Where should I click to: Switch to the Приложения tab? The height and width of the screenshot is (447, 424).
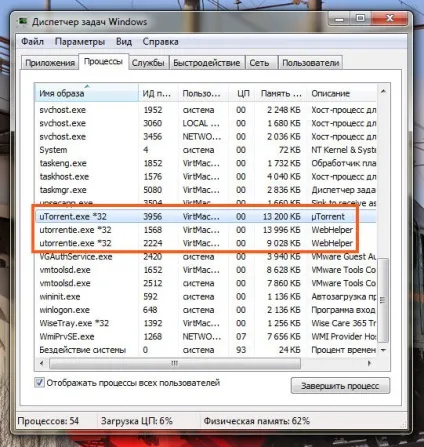(x=50, y=63)
